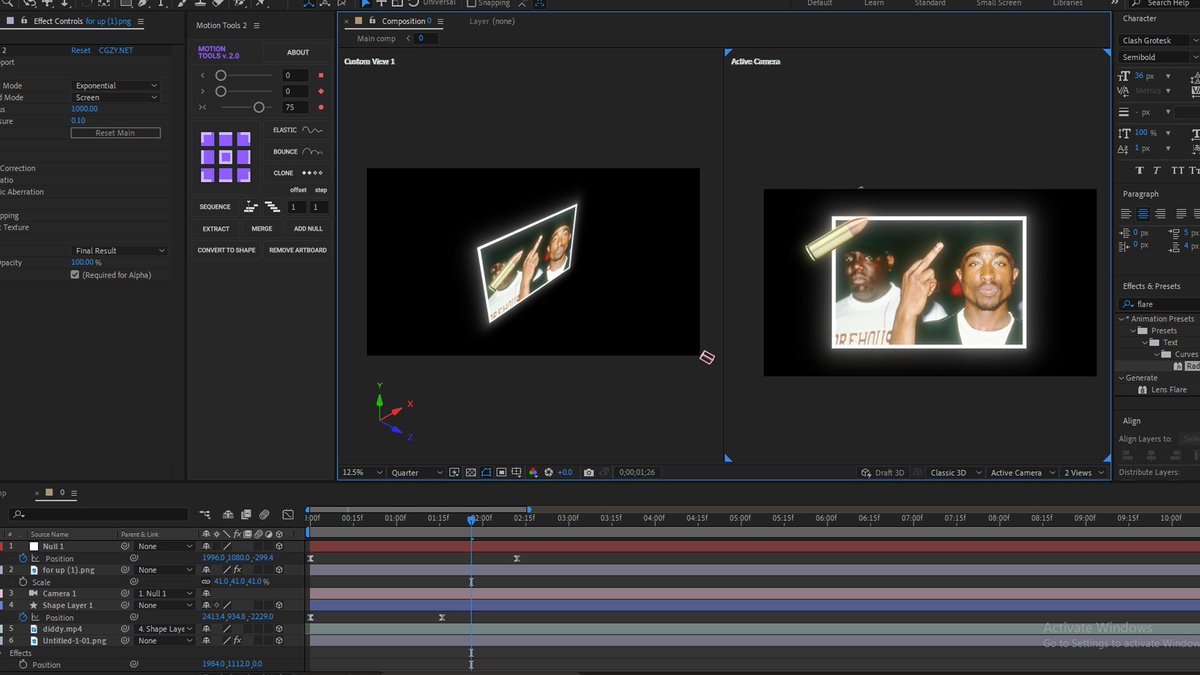
Task: Click the Null 1 Position stopwatch
Action: (23, 558)
